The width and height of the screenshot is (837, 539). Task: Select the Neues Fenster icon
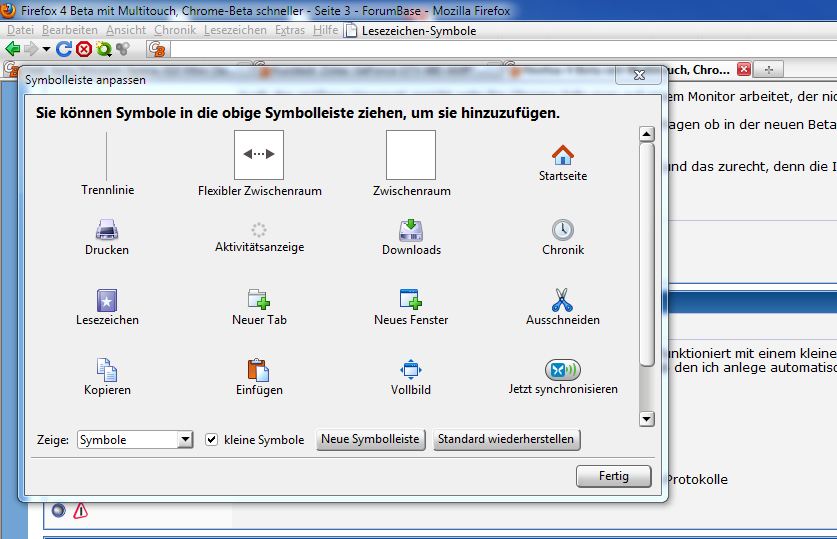click(411, 299)
